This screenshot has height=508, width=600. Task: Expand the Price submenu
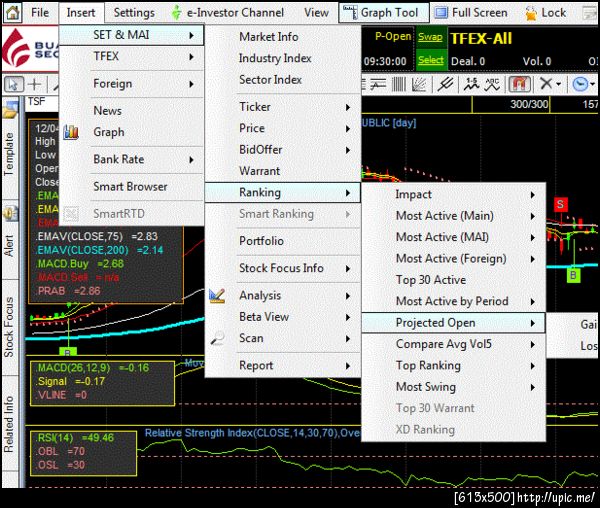pos(283,129)
